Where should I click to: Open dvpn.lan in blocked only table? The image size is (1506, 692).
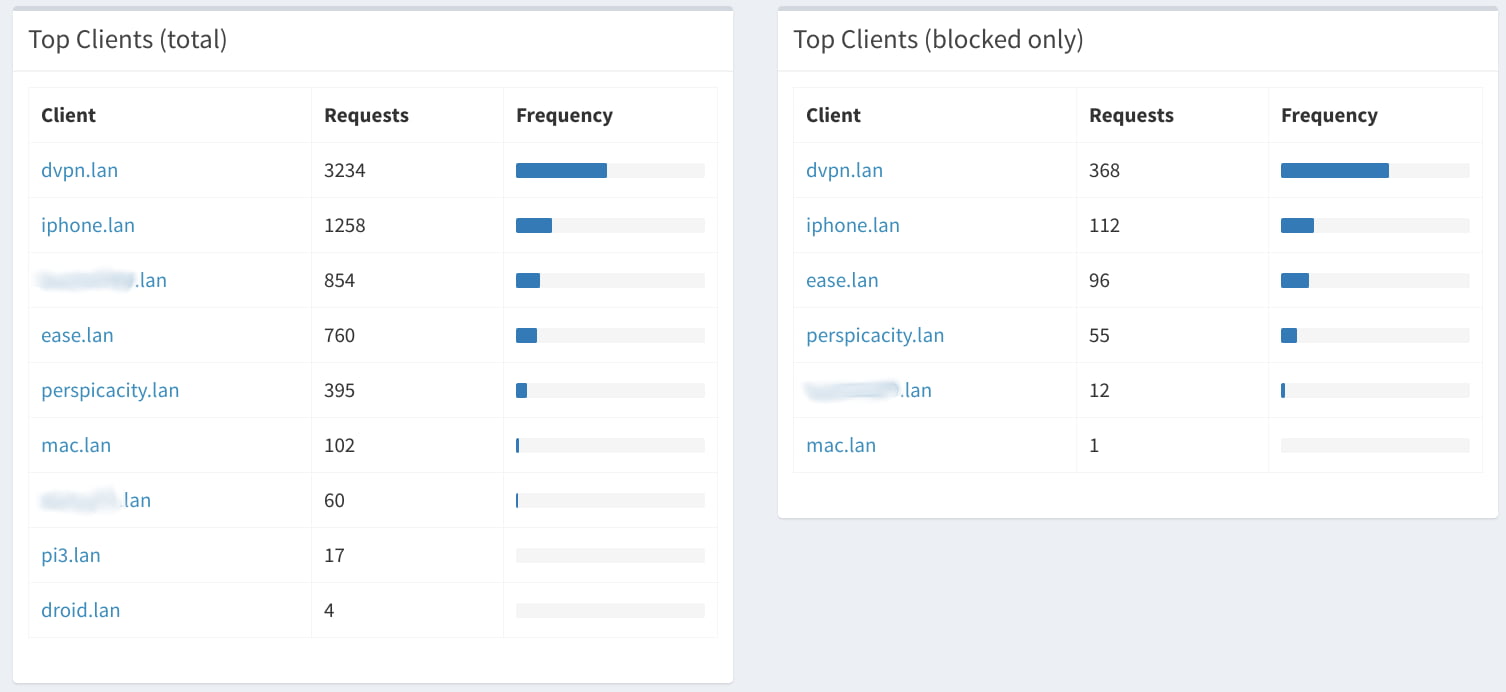coord(844,170)
